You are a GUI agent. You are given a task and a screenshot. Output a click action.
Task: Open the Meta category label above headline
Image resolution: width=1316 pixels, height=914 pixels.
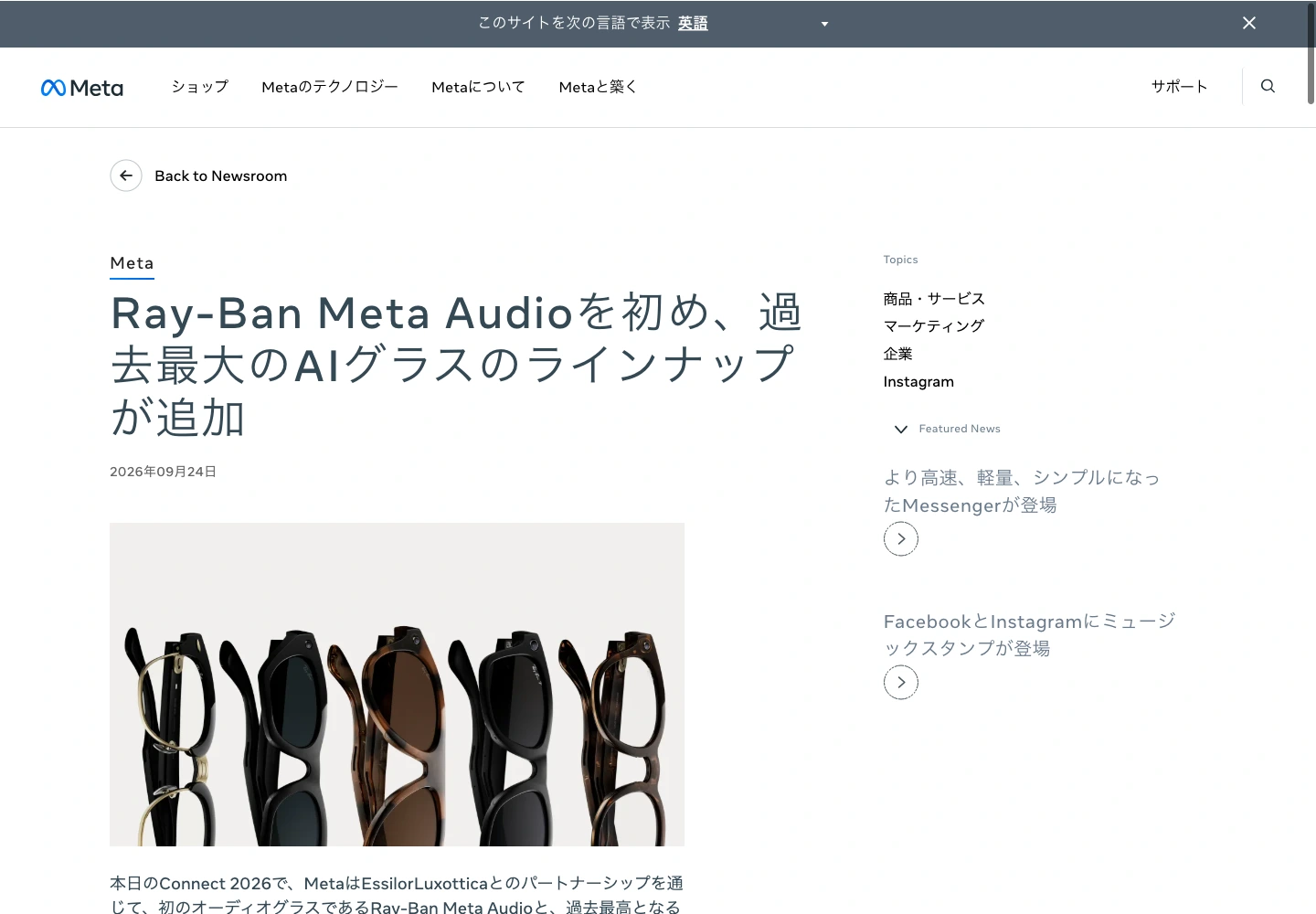click(132, 264)
